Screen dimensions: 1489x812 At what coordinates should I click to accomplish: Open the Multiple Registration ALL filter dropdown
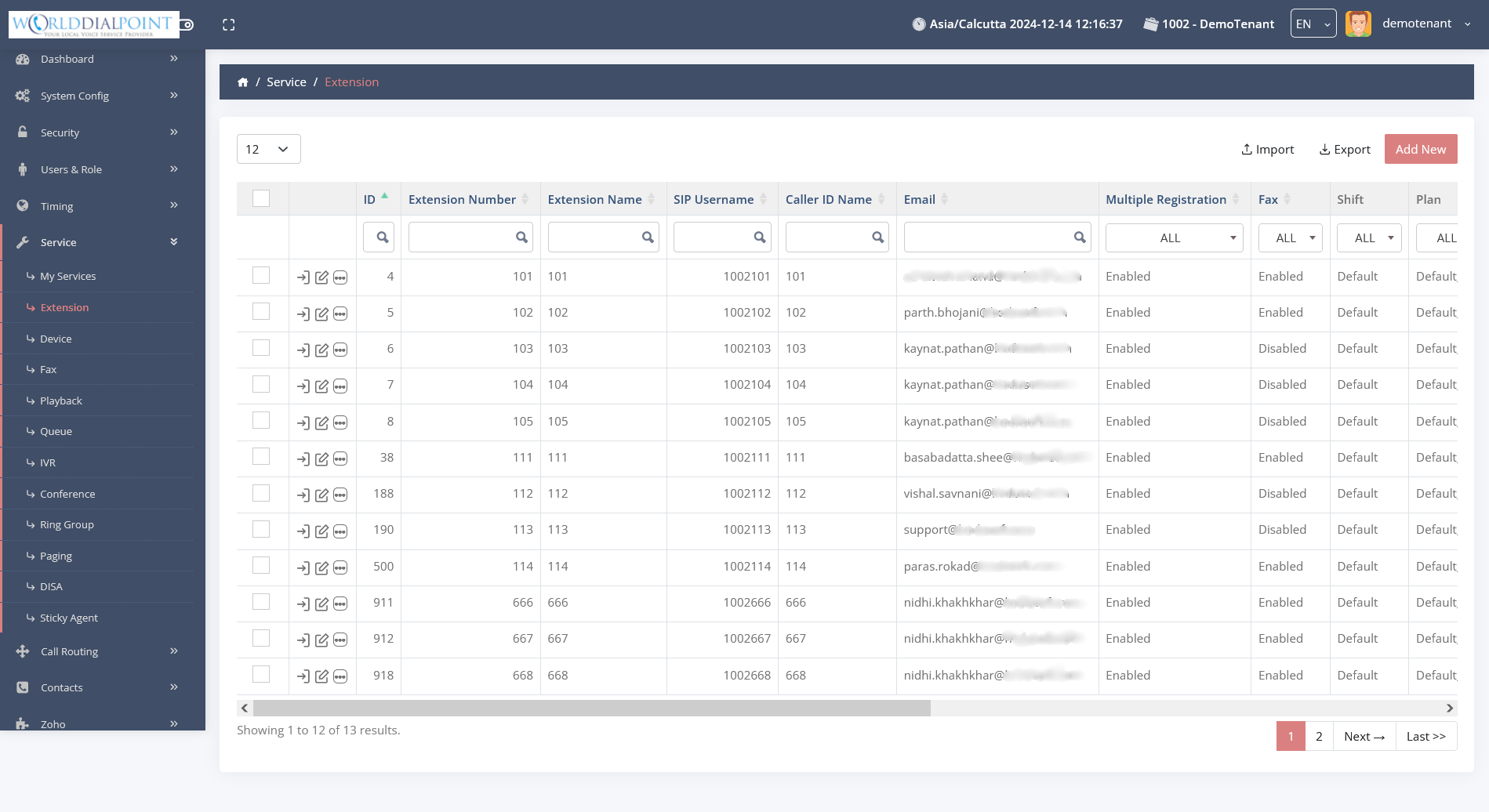1173,237
